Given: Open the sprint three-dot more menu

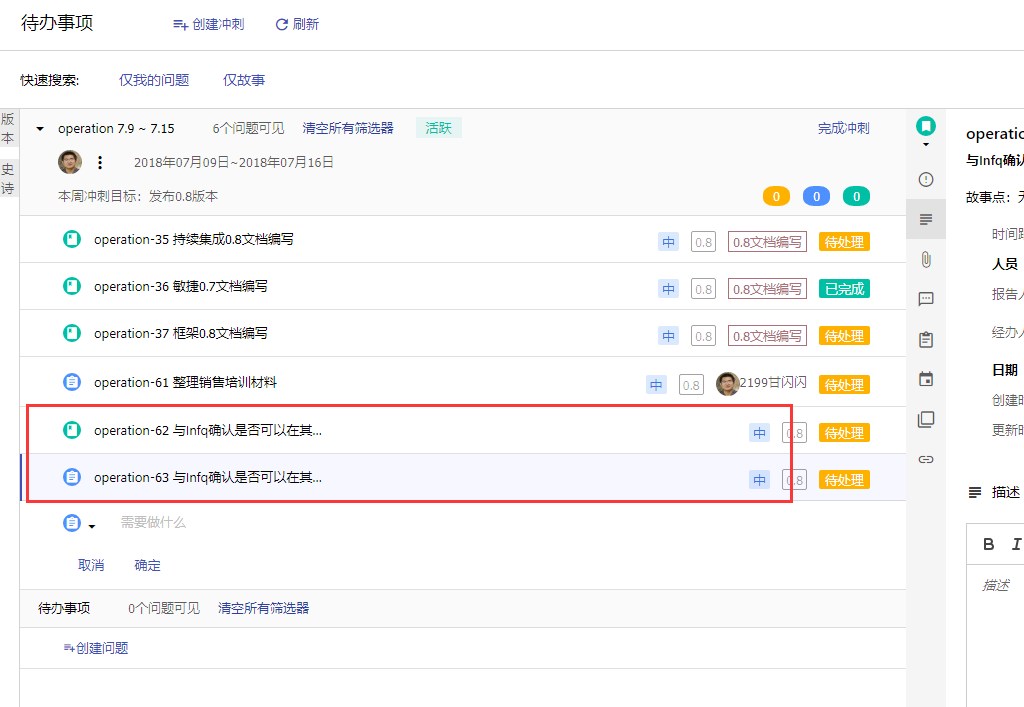Looking at the screenshot, I should (100, 162).
